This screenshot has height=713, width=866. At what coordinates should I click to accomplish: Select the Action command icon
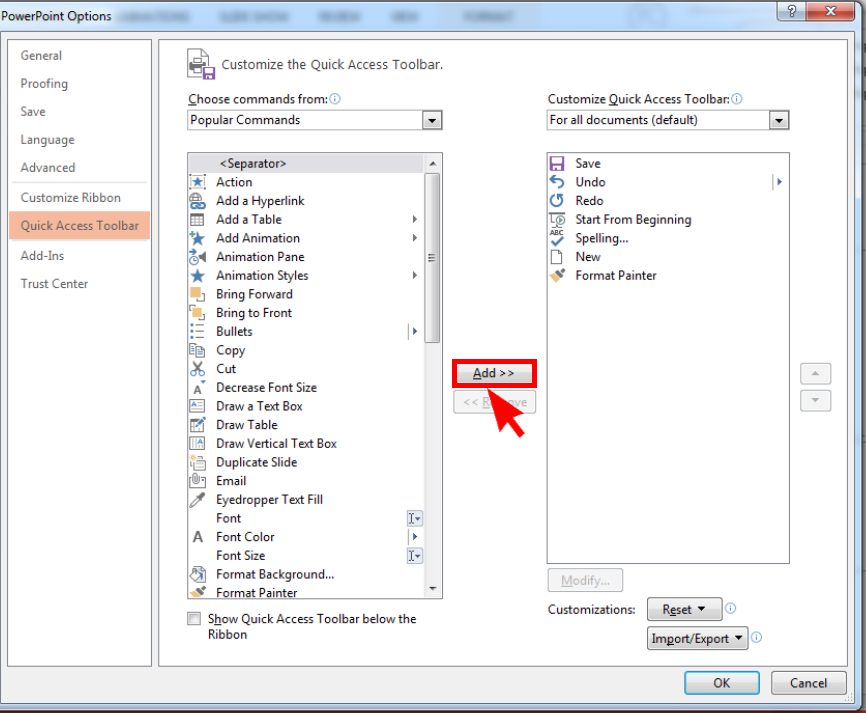197,182
